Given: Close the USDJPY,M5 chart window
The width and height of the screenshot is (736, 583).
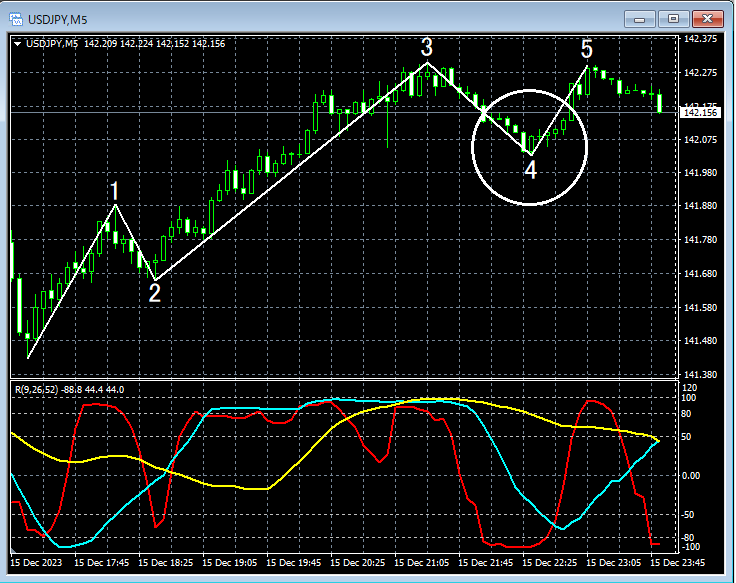Looking at the screenshot, I should click(x=707, y=19).
